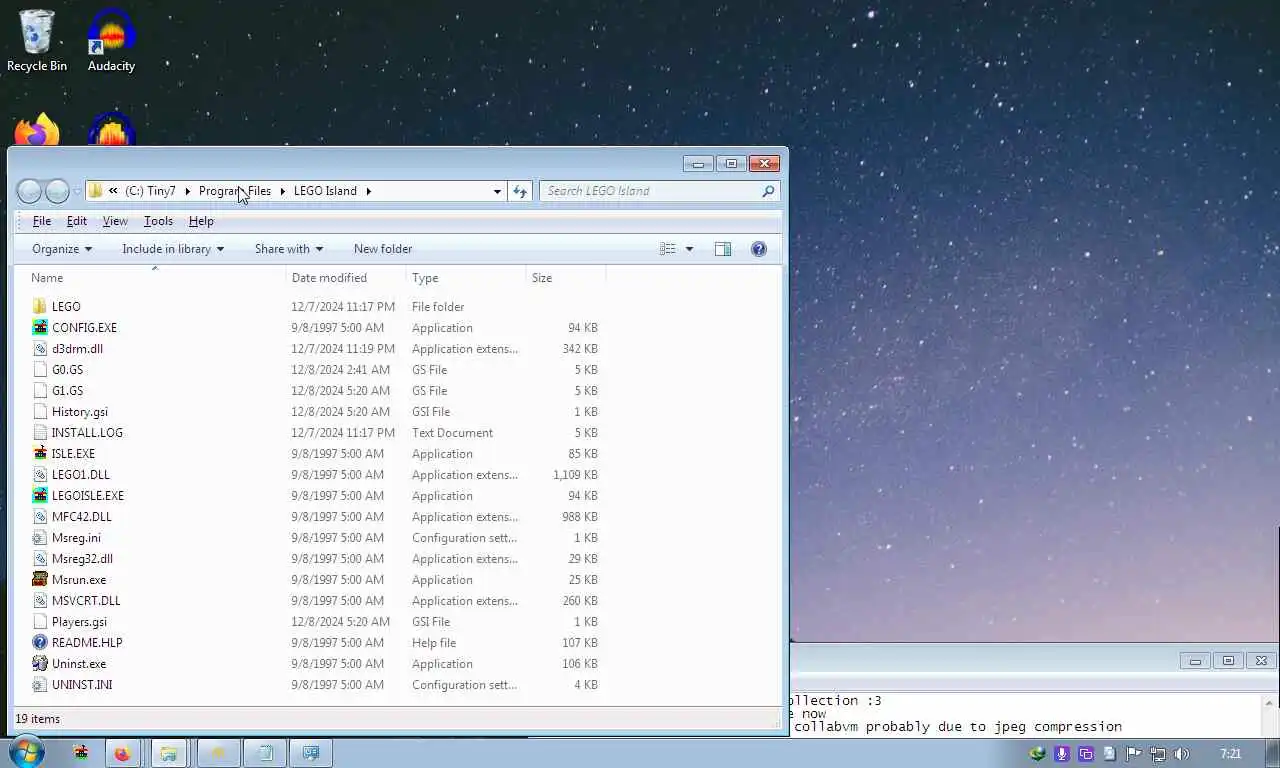The height and width of the screenshot is (768, 1280).
Task: Open the Tools menu
Action: click(158, 221)
